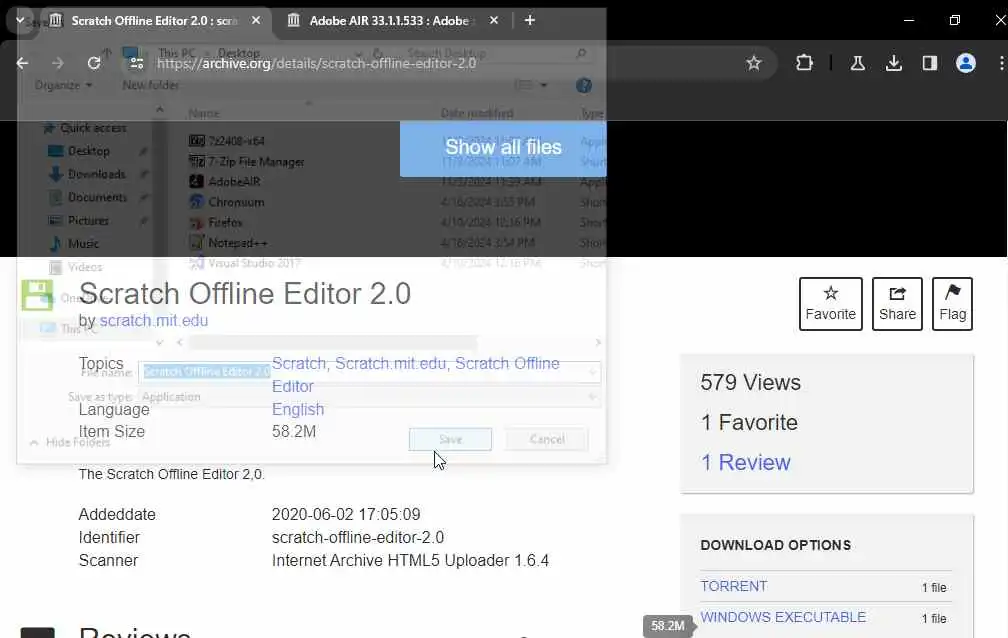
Task: Select the Firefox shortcut in list
Action: [x=216, y=223]
